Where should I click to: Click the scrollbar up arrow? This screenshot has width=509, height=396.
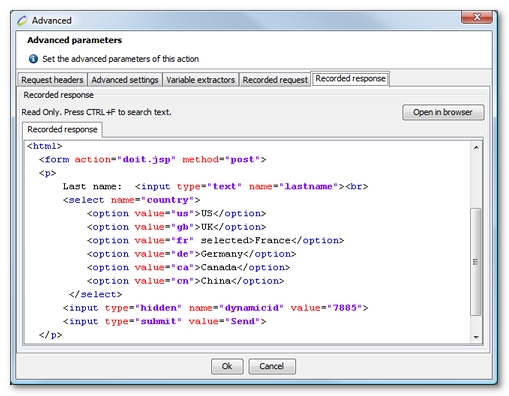(x=476, y=147)
